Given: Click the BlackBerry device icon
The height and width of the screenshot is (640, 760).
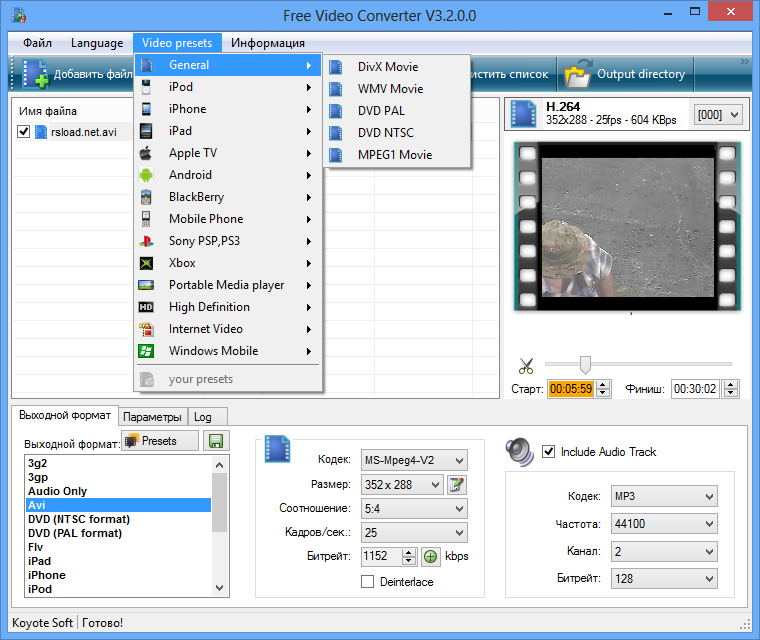Looking at the screenshot, I should [146, 197].
